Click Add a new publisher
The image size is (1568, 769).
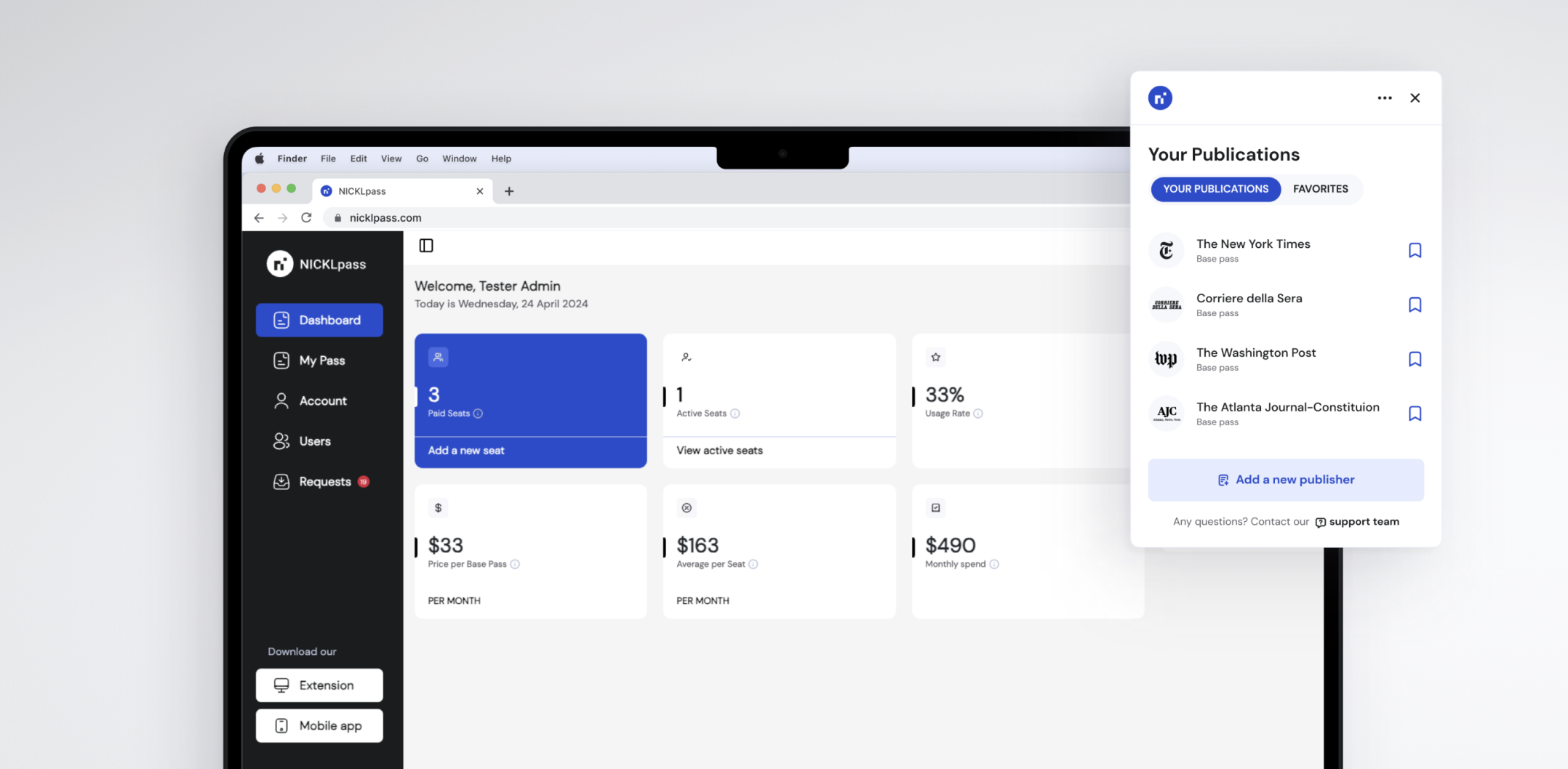point(1286,480)
